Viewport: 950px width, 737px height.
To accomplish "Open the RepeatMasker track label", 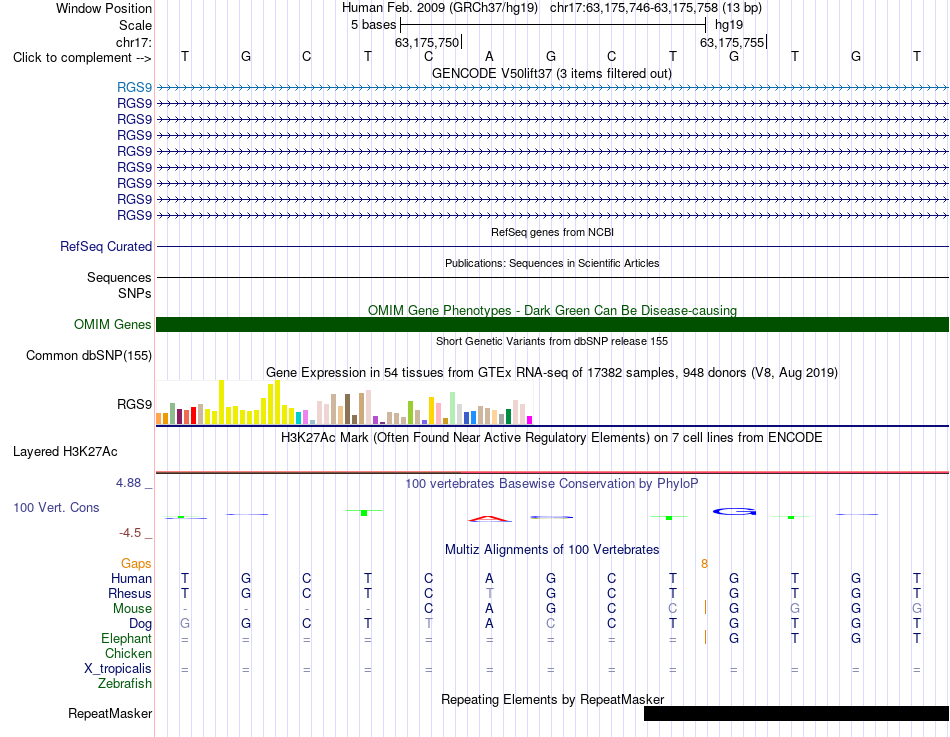I will coord(110,713).
